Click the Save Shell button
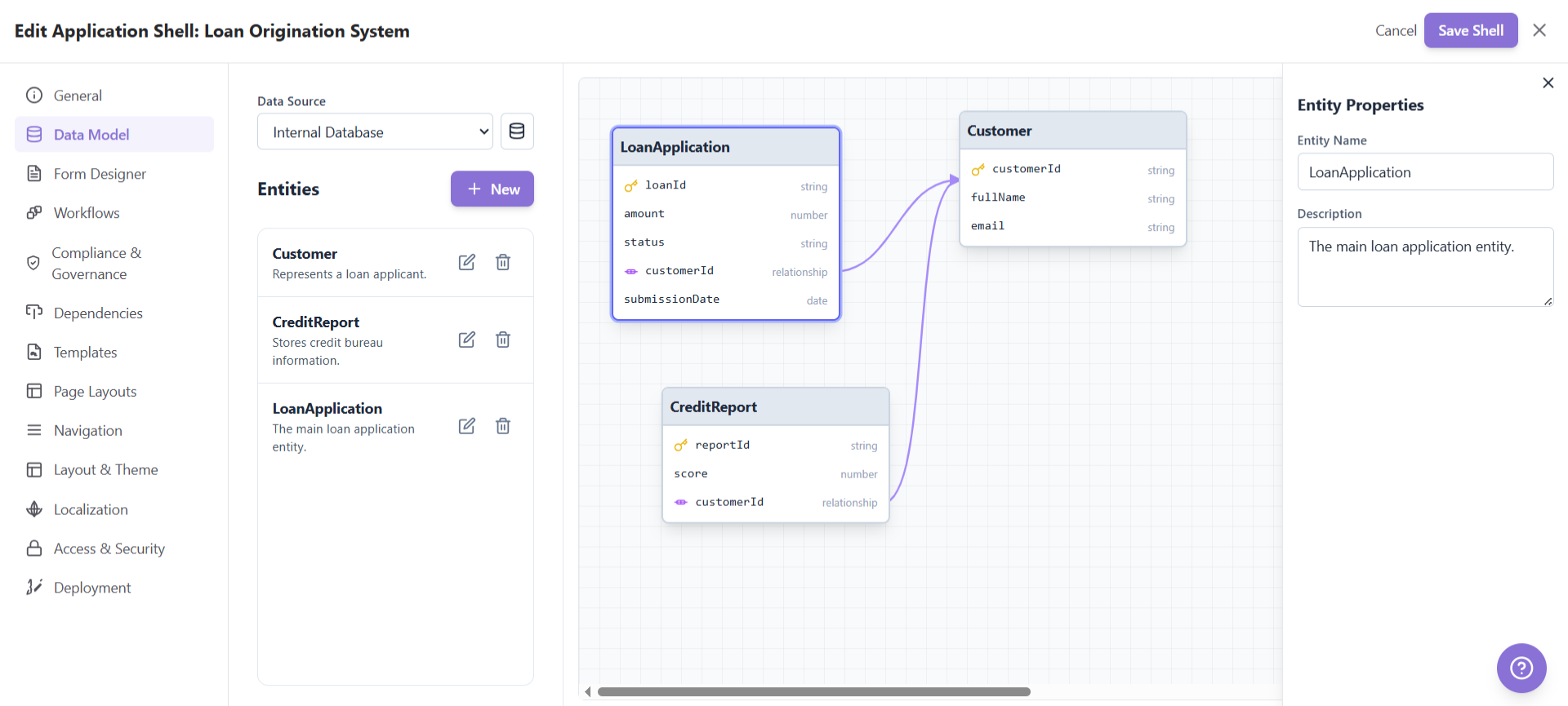 coord(1470,30)
